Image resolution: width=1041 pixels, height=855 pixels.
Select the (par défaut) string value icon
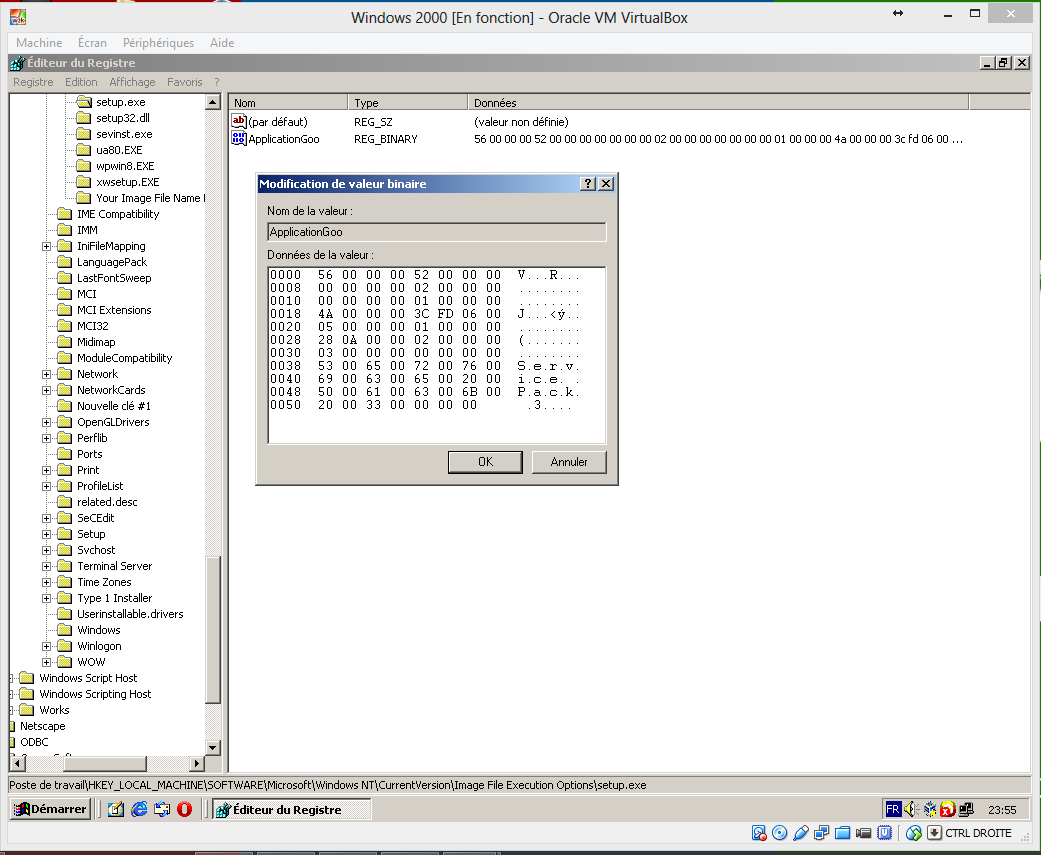239,121
